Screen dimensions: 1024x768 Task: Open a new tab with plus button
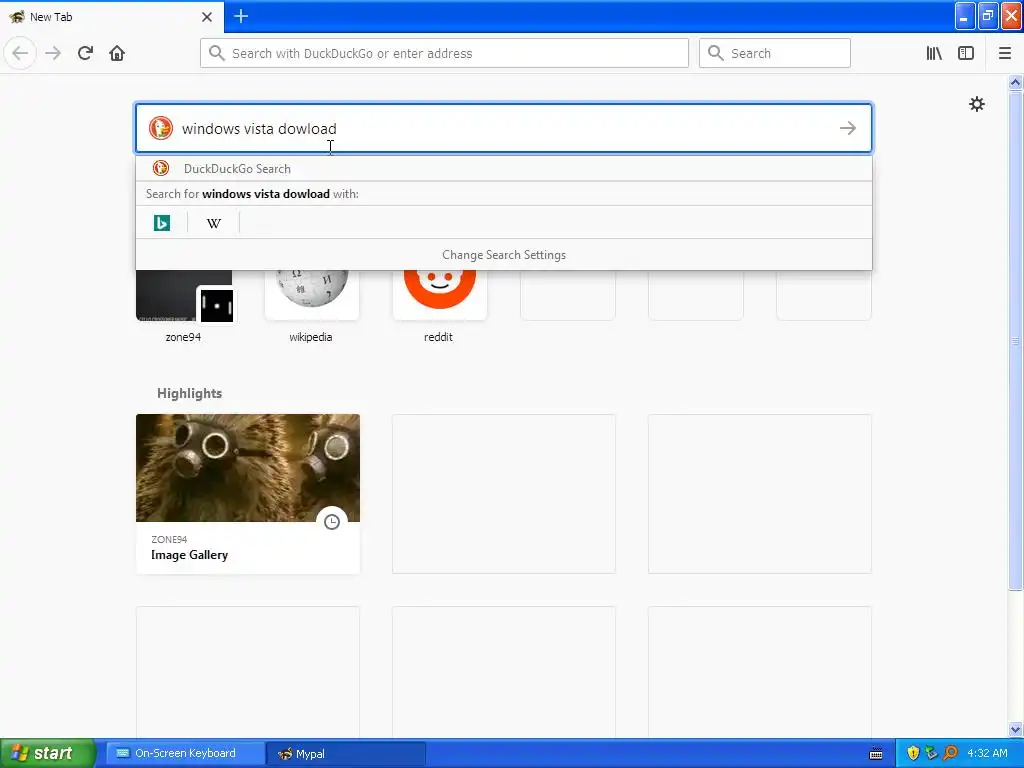[241, 16]
